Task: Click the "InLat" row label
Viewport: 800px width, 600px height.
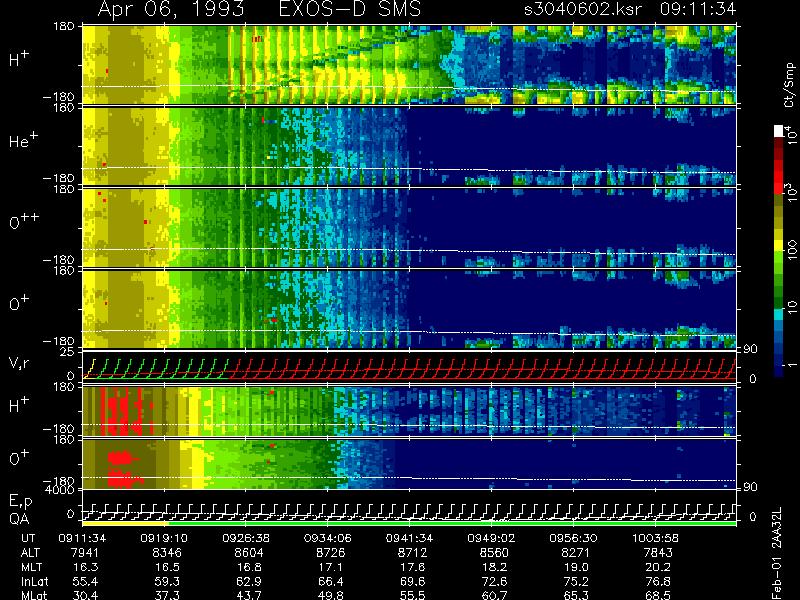Action: pyautogui.click(x=34, y=581)
